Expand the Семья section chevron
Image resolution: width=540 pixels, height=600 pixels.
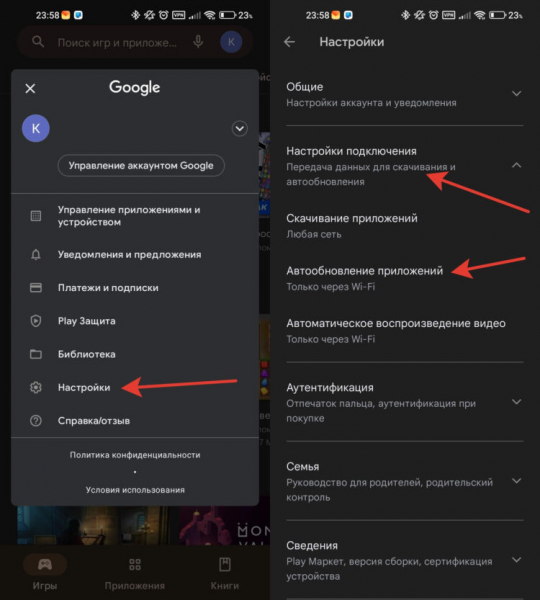pos(517,481)
